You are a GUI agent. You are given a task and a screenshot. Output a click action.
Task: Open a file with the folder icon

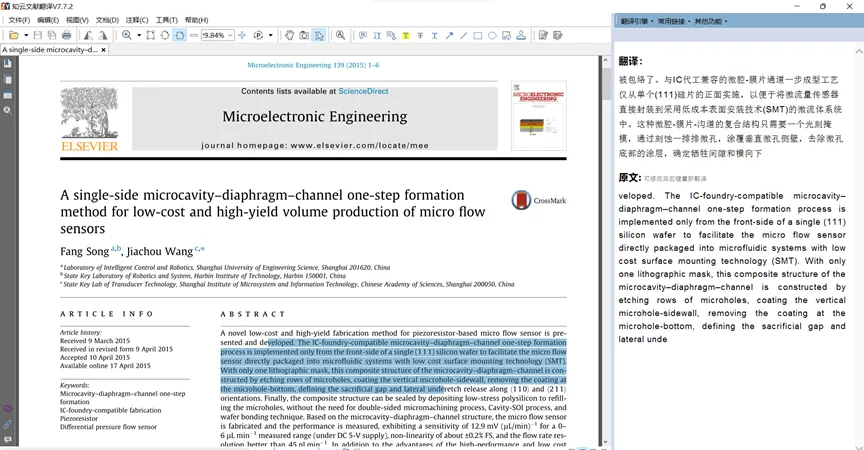click(14, 35)
